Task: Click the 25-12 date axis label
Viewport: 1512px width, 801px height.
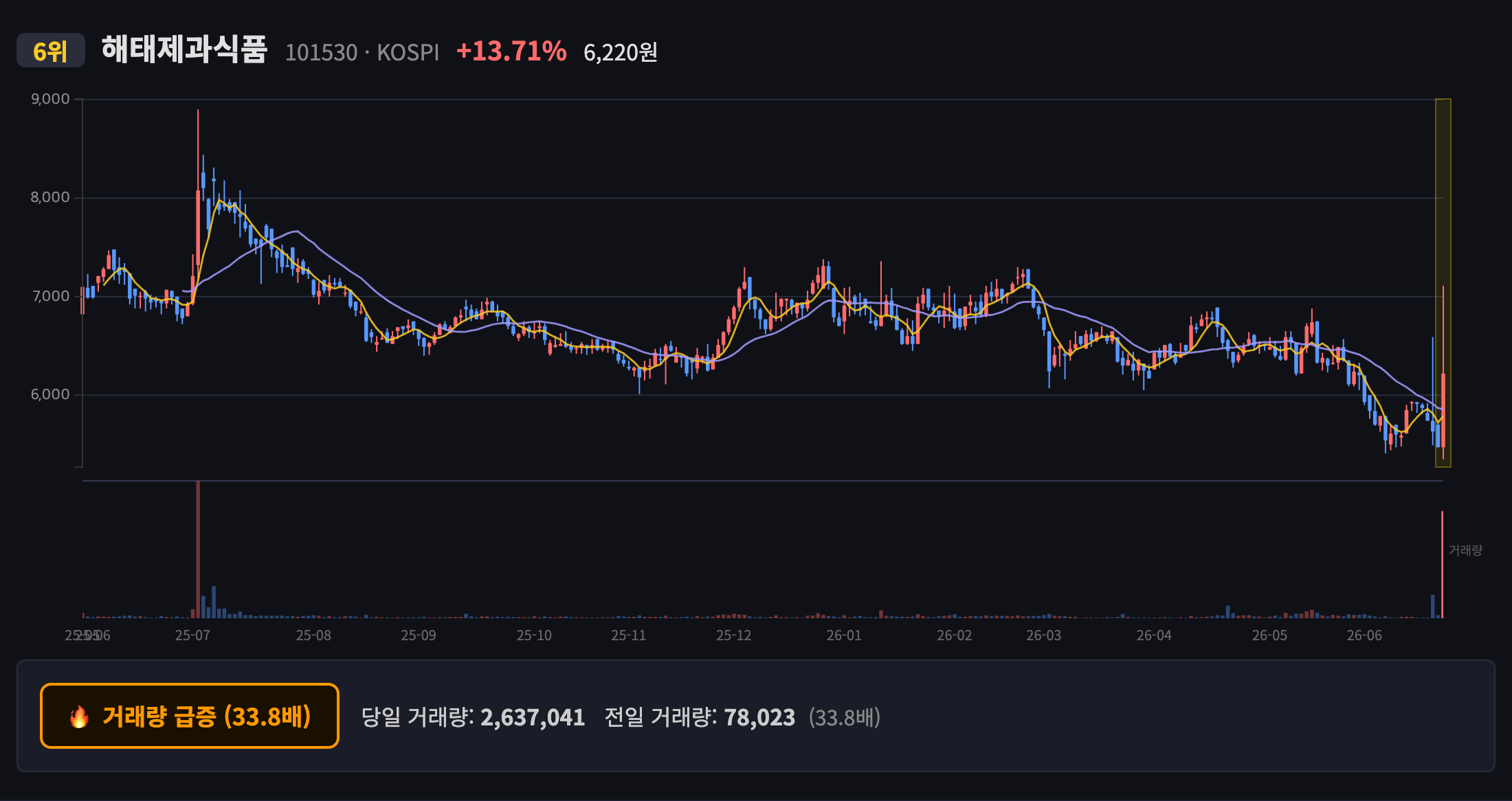Action: pyautogui.click(x=734, y=635)
